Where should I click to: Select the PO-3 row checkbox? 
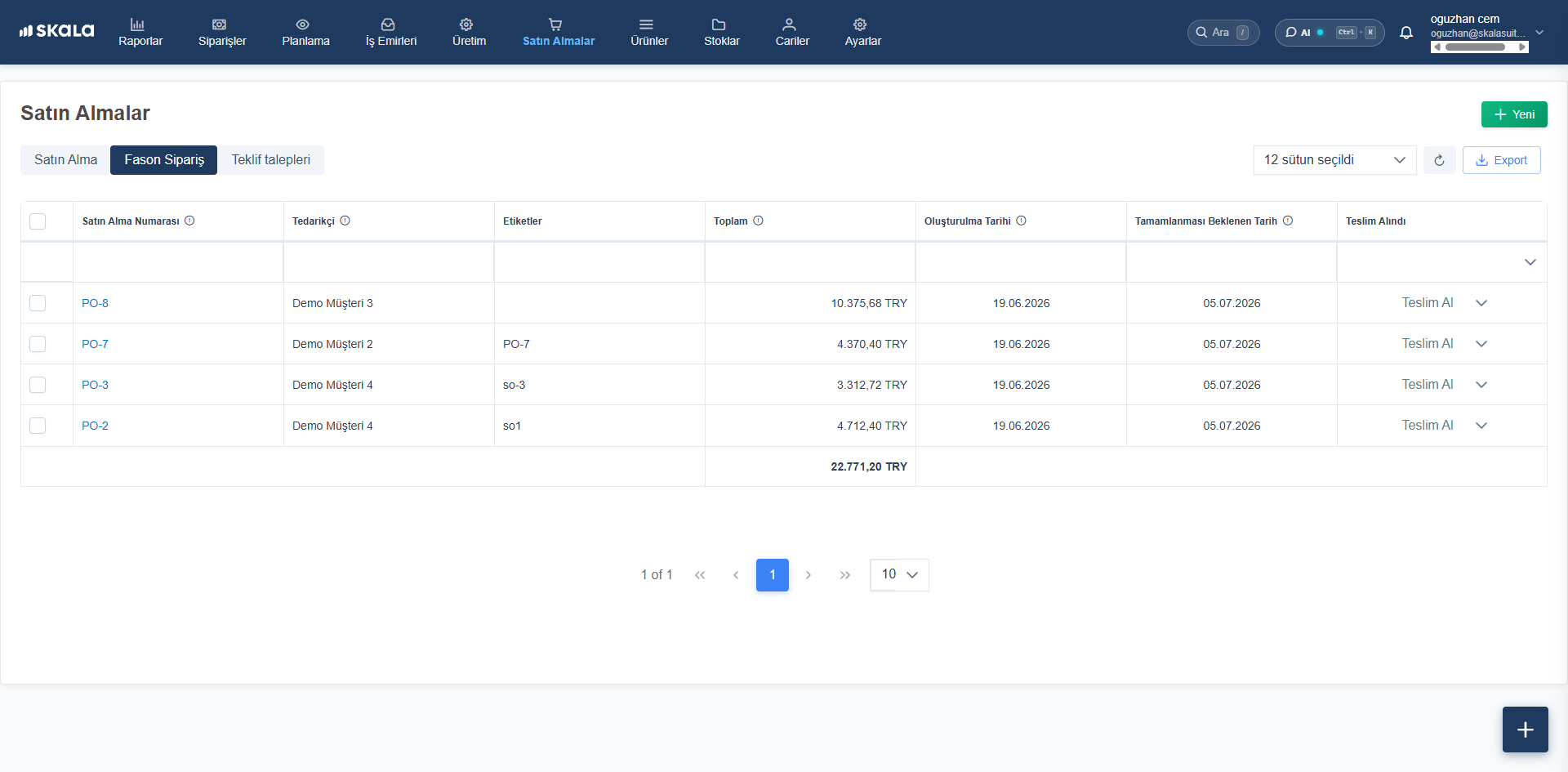pyautogui.click(x=38, y=385)
